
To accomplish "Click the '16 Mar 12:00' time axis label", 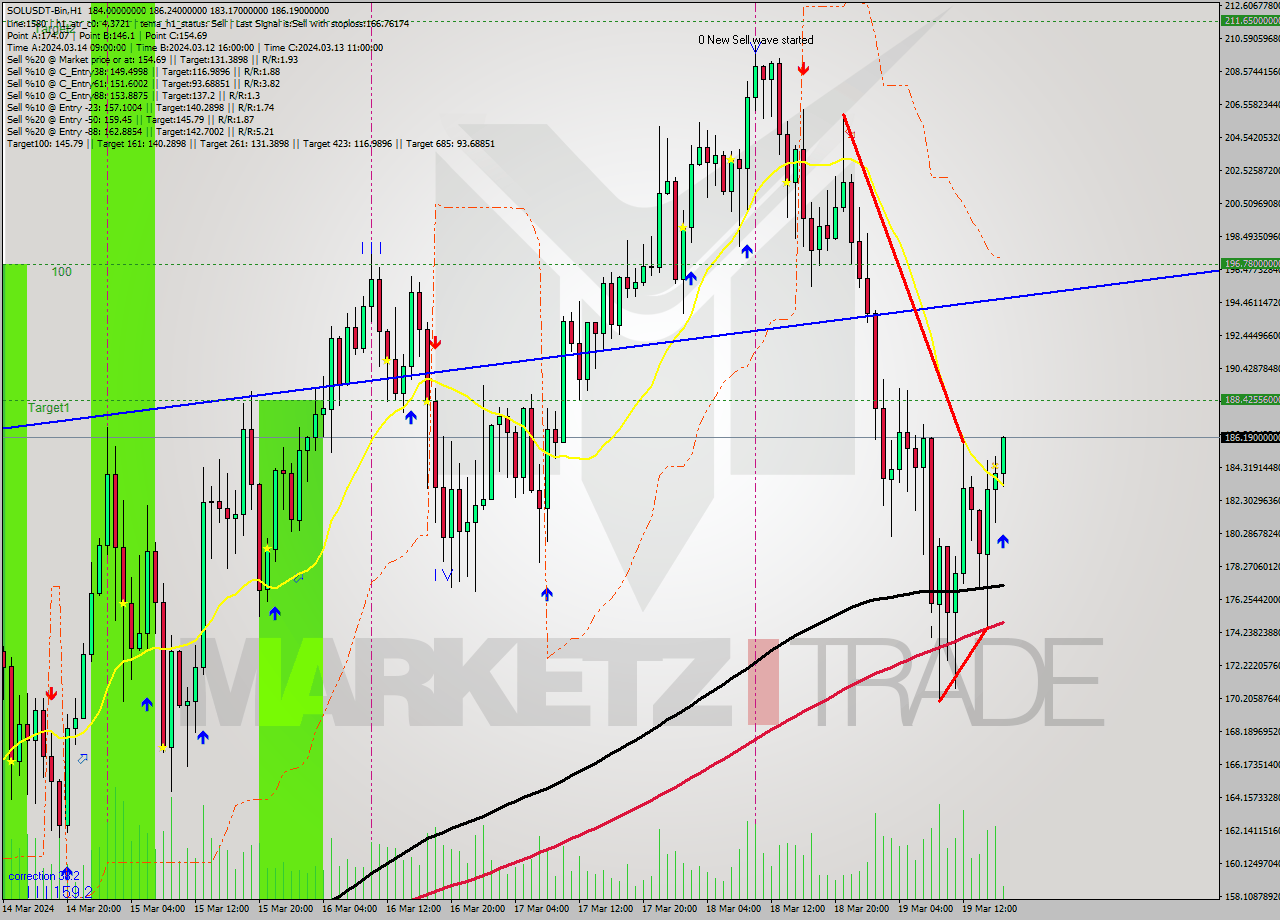I will [x=415, y=909].
